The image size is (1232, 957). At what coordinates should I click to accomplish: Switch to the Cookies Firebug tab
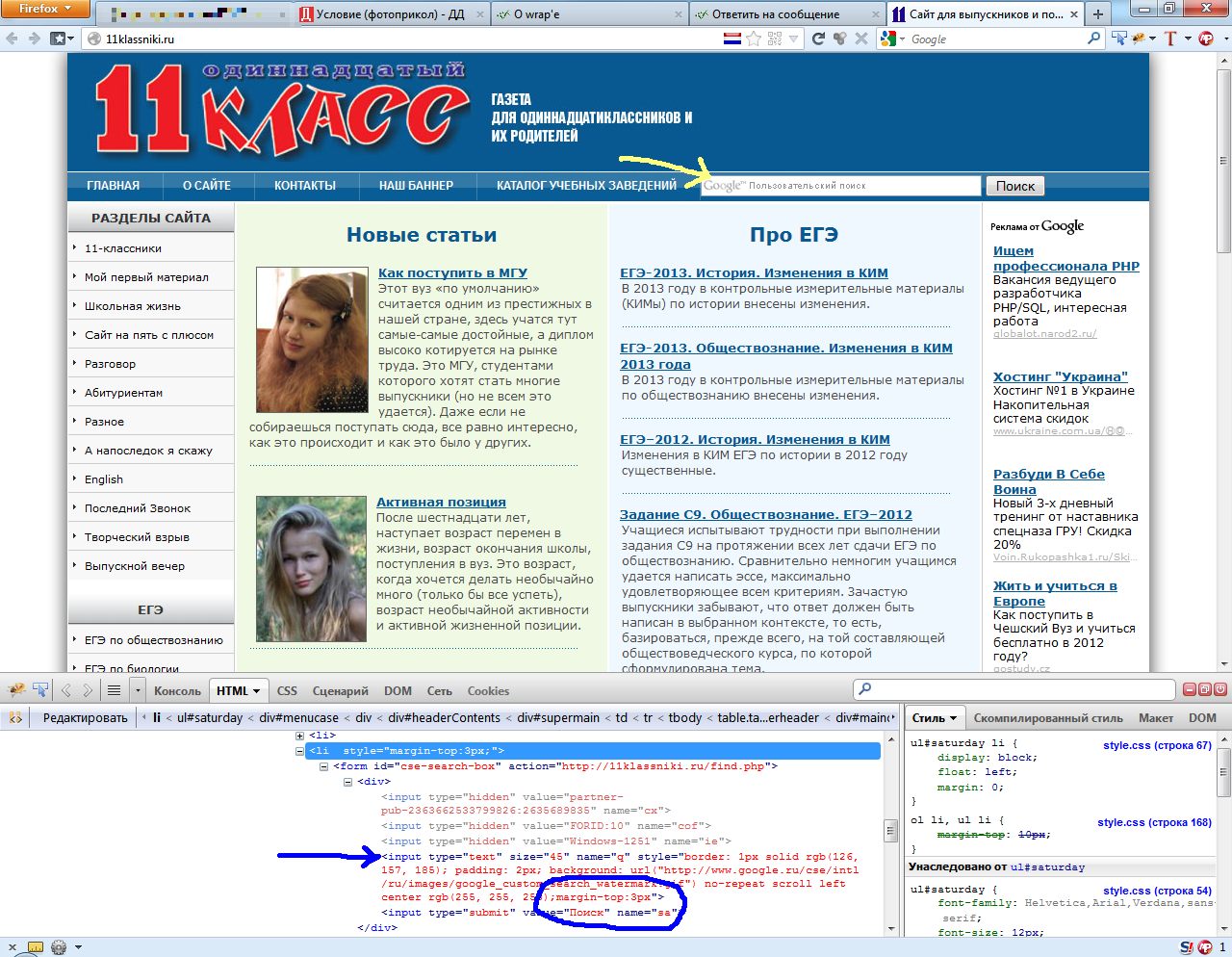(x=488, y=690)
